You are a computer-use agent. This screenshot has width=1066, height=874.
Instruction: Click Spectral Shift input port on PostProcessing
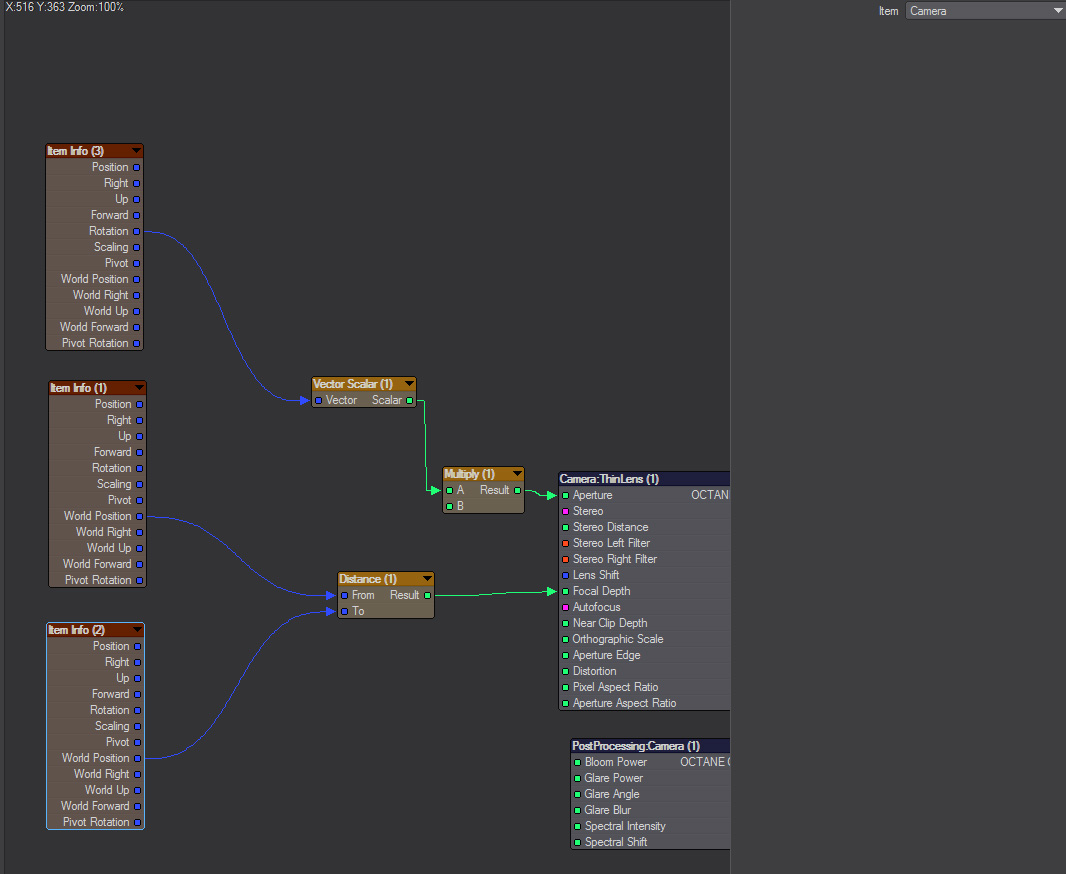pos(577,842)
